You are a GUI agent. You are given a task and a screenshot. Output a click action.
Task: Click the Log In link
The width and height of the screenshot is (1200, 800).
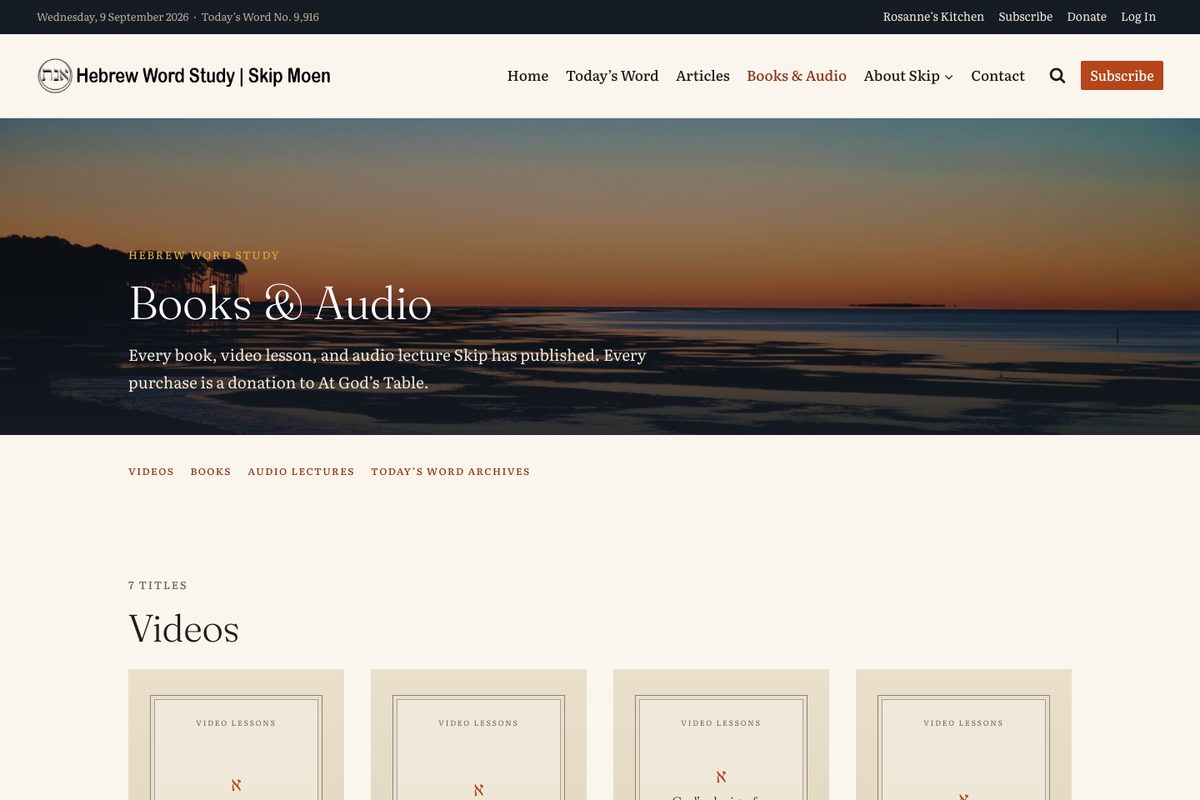tap(1138, 17)
